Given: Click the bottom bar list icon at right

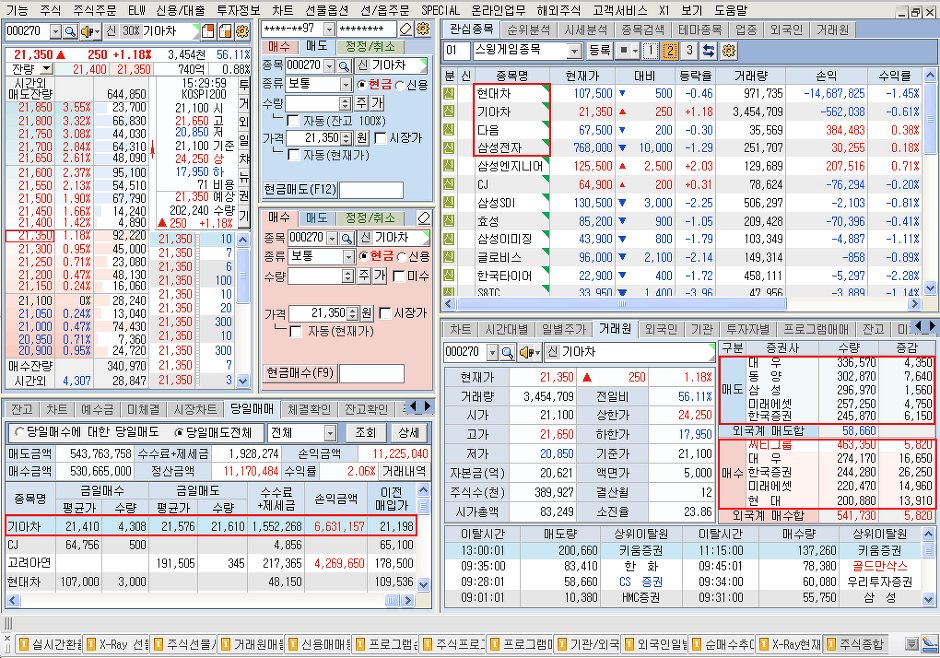Looking at the screenshot, I should click(x=912, y=644).
